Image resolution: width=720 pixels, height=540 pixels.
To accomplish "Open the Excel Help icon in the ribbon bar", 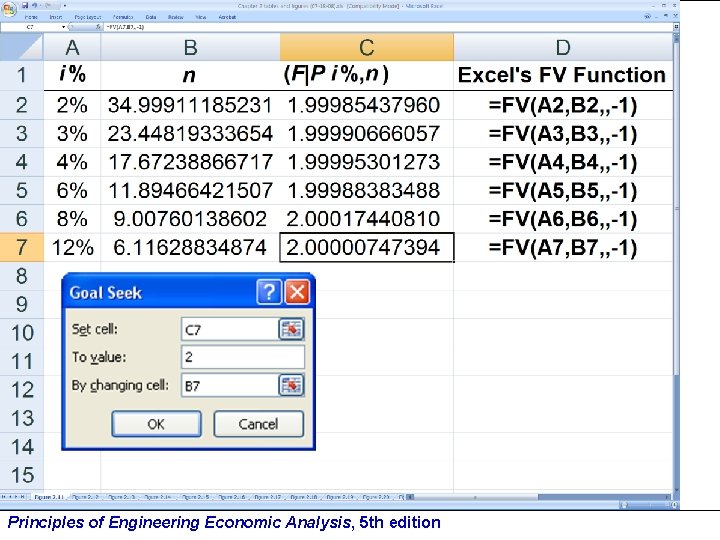I will coord(647,17).
